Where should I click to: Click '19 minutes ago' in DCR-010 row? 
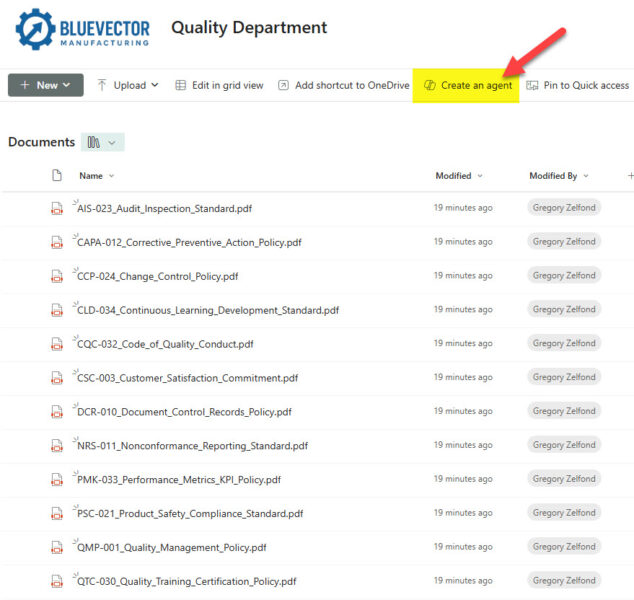463,411
